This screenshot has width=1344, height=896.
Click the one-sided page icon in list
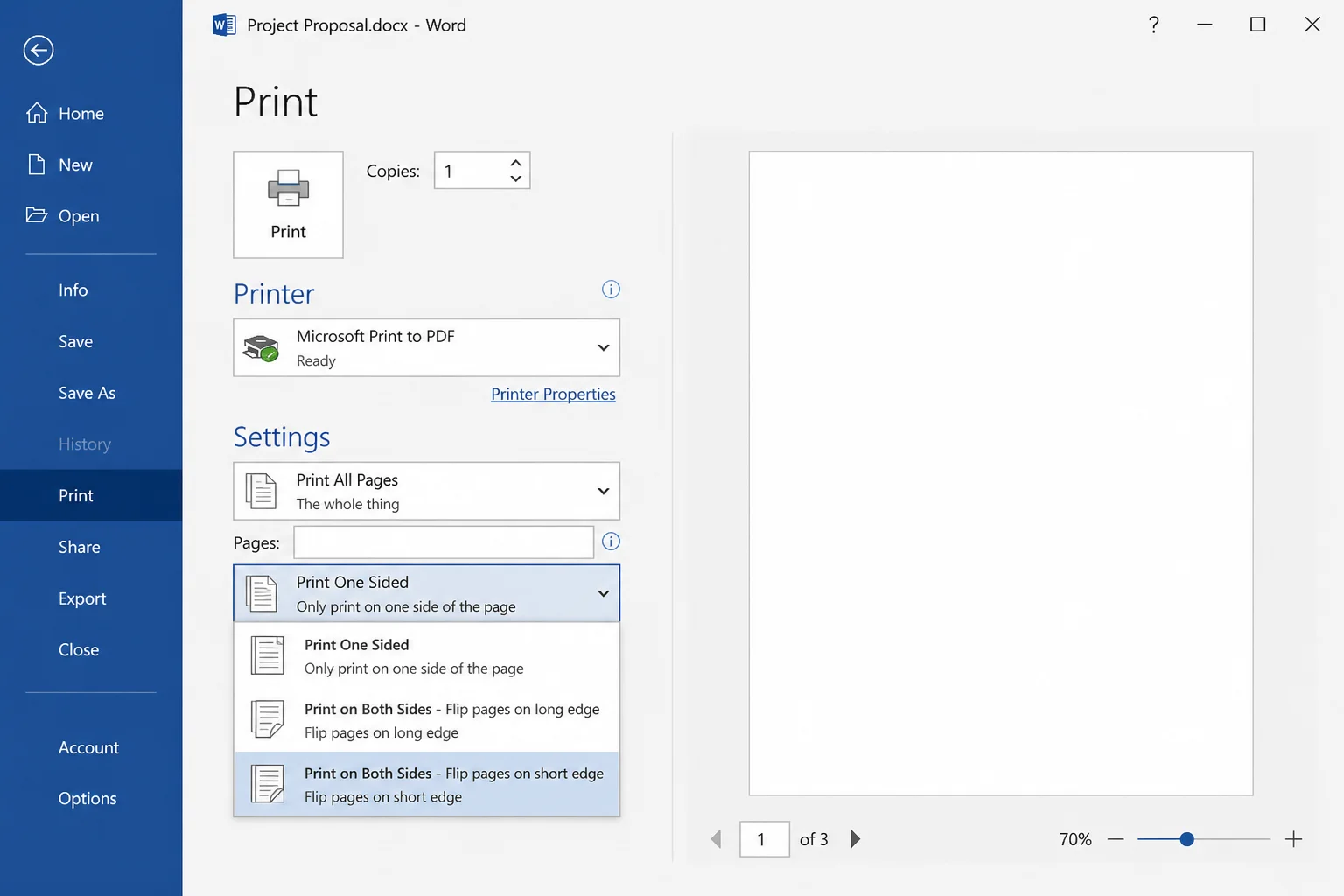268,655
